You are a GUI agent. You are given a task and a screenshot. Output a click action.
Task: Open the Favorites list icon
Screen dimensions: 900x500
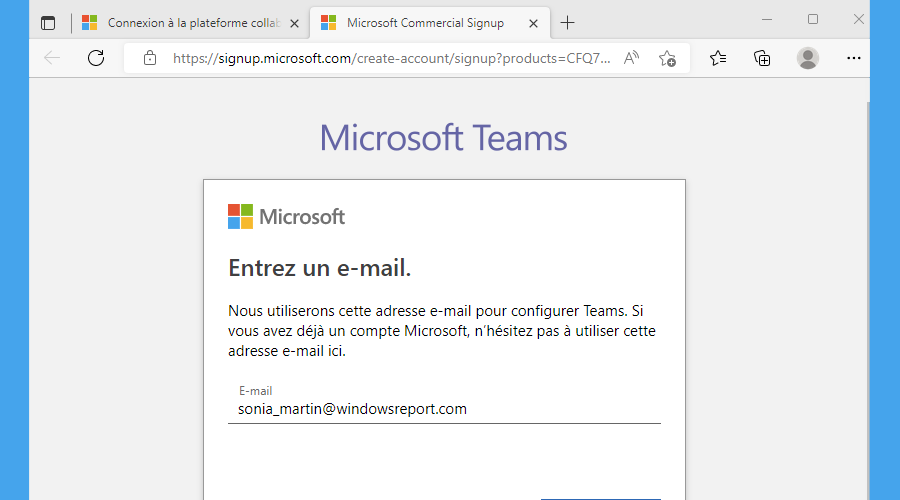click(717, 58)
